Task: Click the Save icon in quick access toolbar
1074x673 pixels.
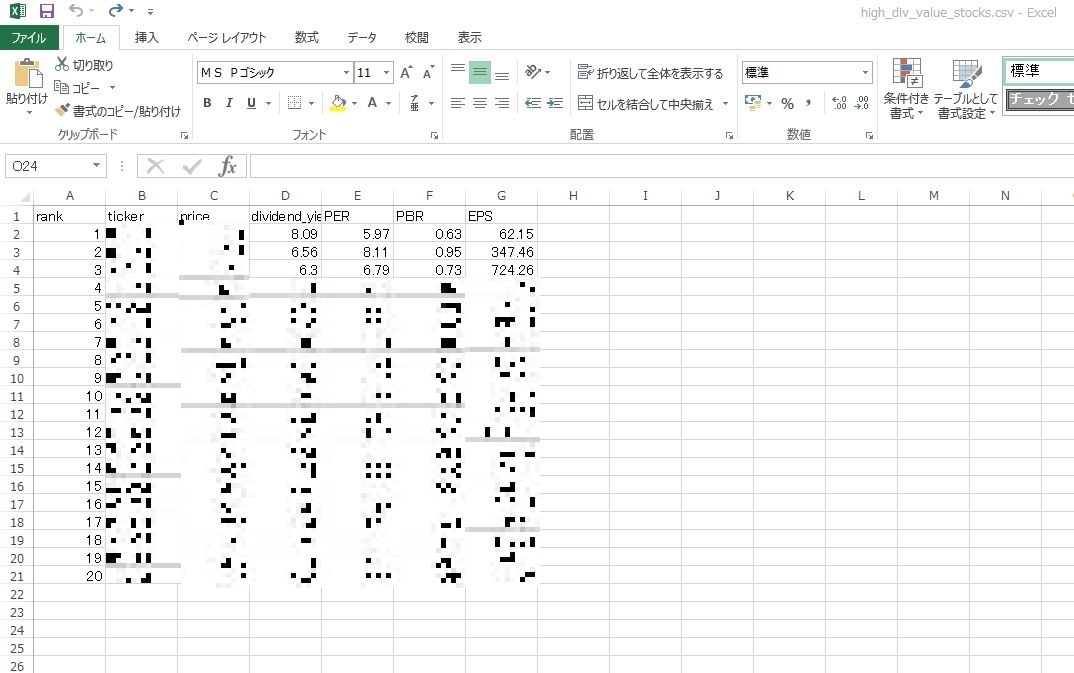Action: (47, 11)
